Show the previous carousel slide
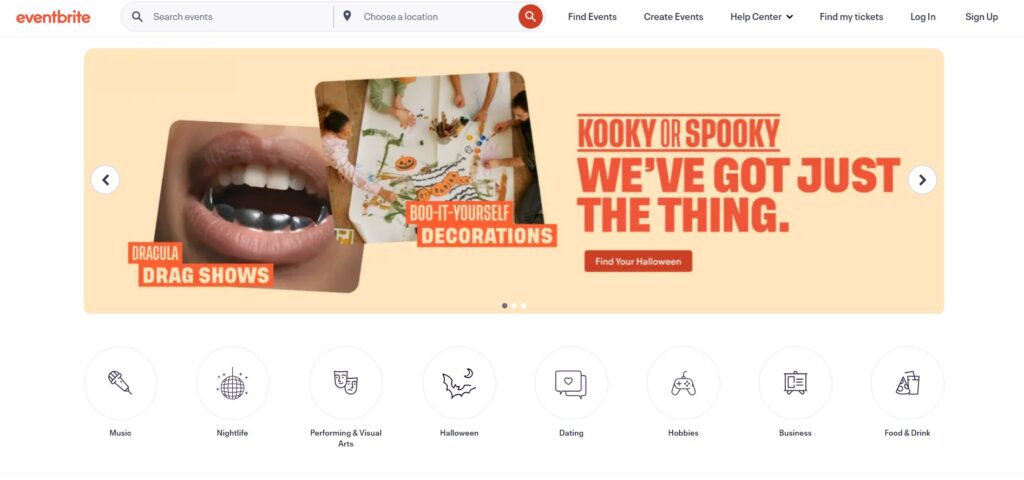The image size is (1024, 480). pyautogui.click(x=105, y=180)
